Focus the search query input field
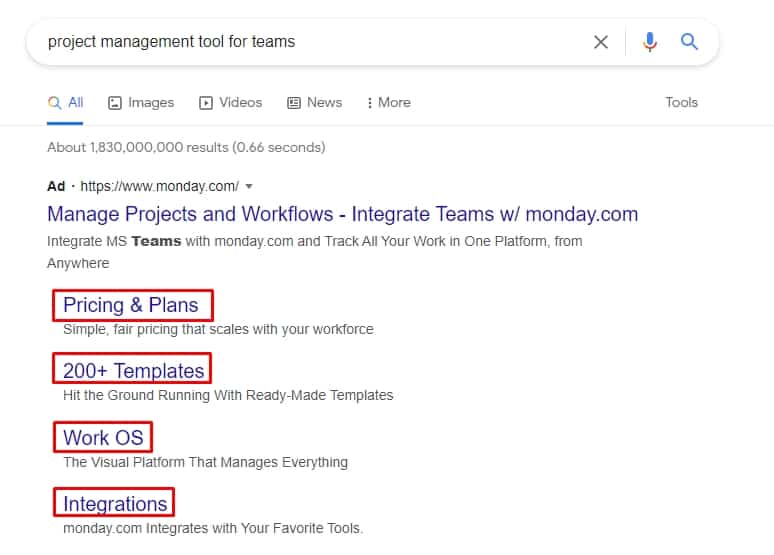 click(x=300, y=42)
